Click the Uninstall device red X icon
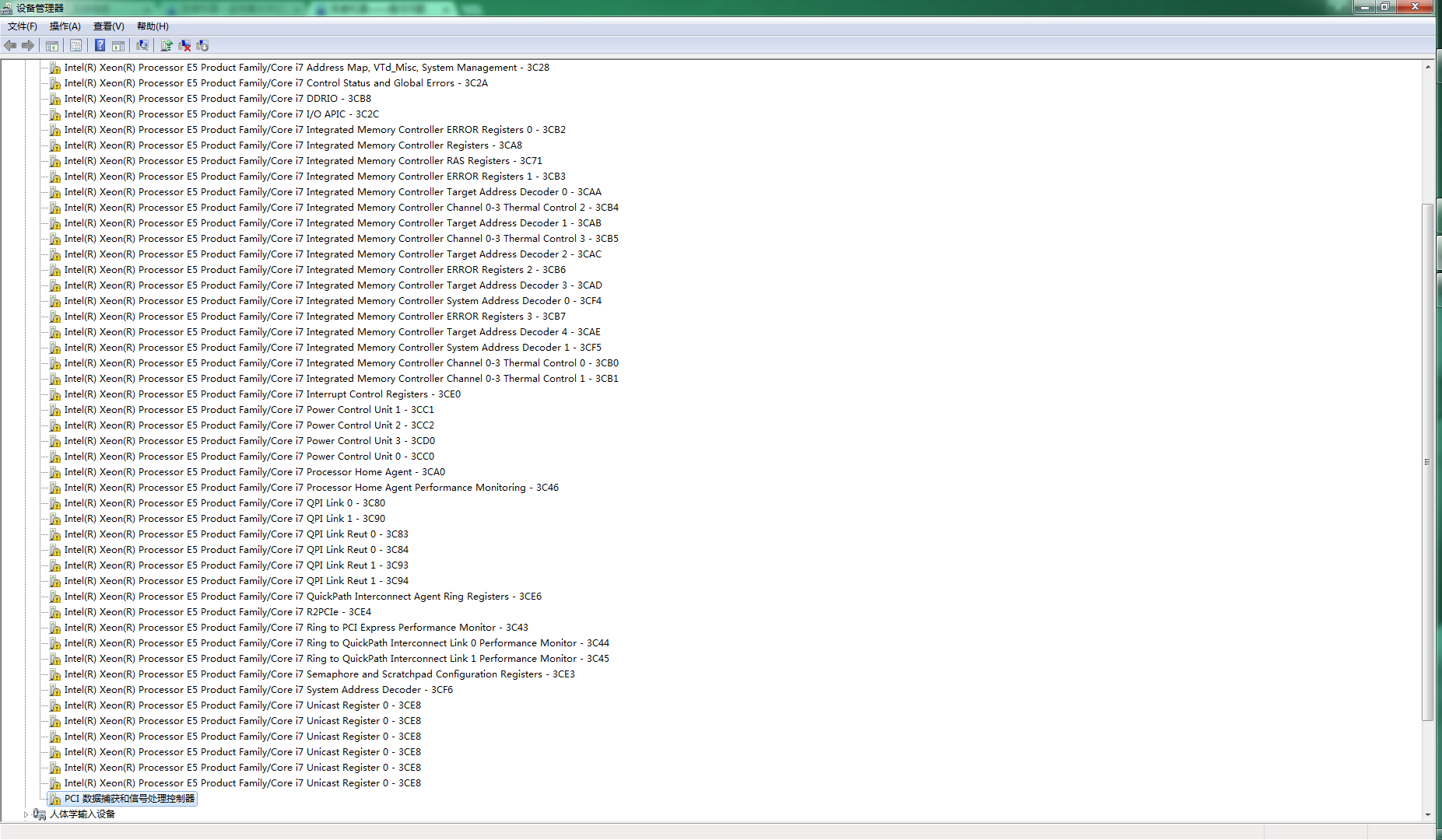The image size is (1442, 840). (184, 46)
